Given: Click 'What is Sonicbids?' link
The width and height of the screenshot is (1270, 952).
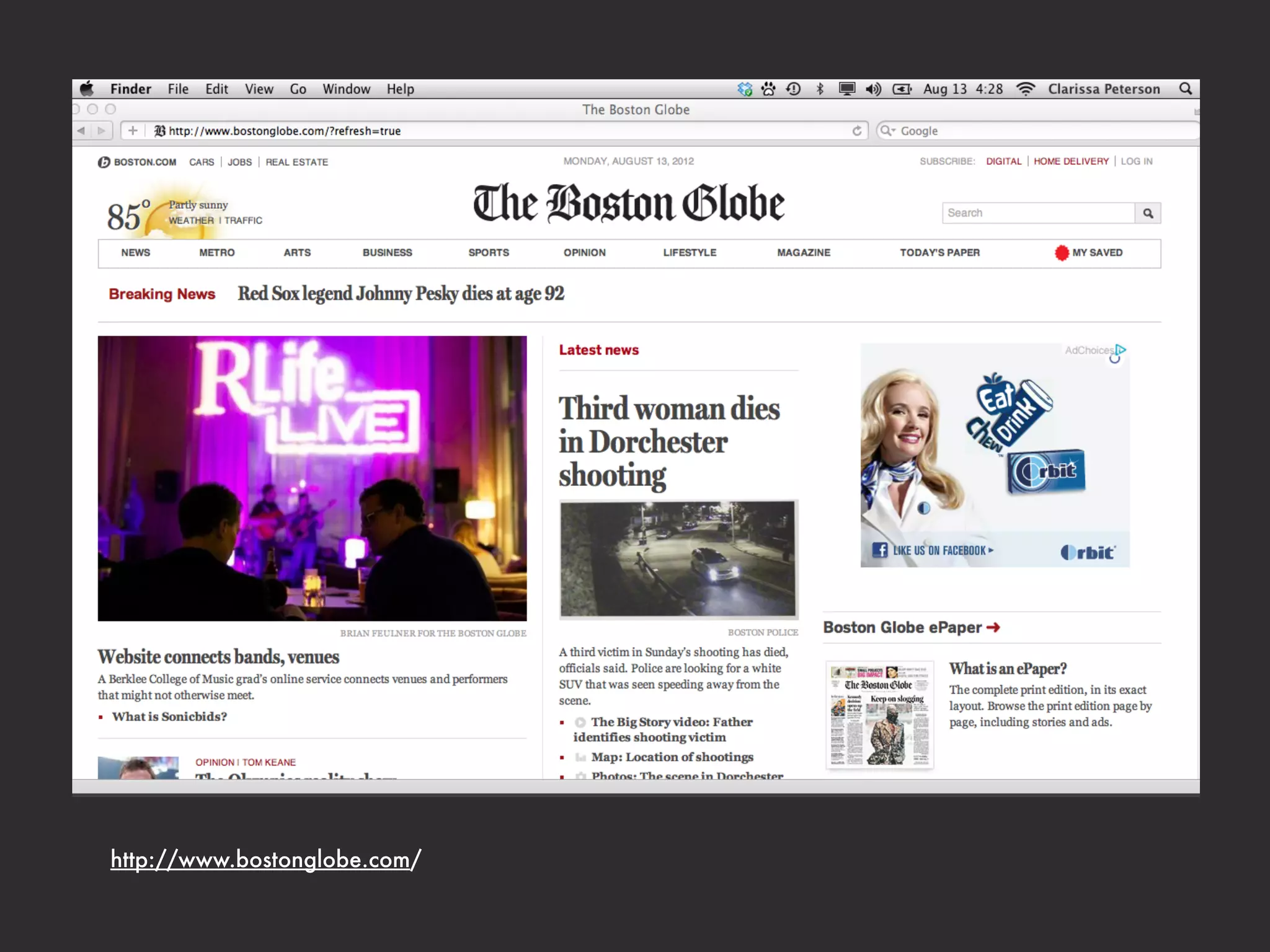Looking at the screenshot, I should click(169, 716).
